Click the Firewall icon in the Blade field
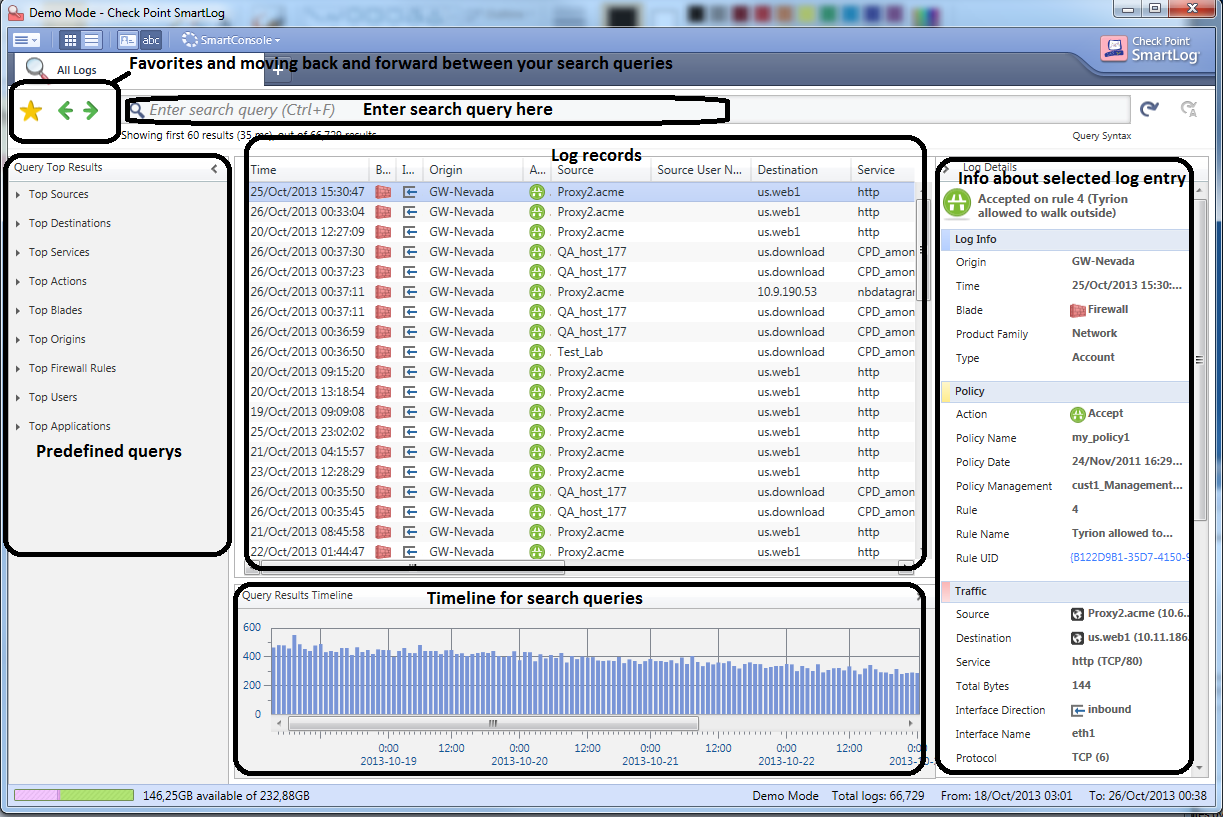 pos(1078,310)
